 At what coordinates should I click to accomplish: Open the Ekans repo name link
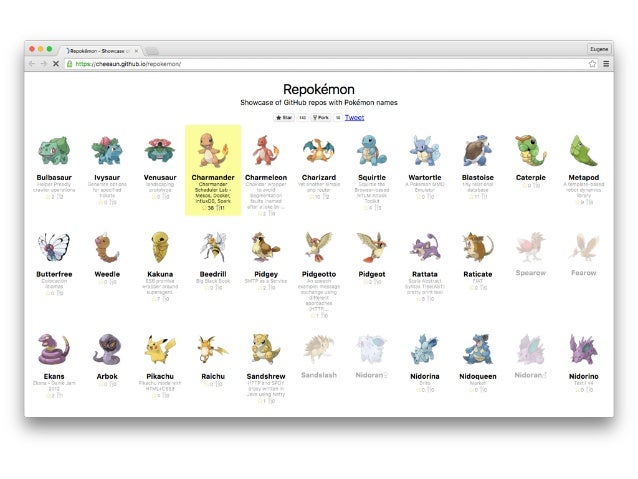click(54, 376)
